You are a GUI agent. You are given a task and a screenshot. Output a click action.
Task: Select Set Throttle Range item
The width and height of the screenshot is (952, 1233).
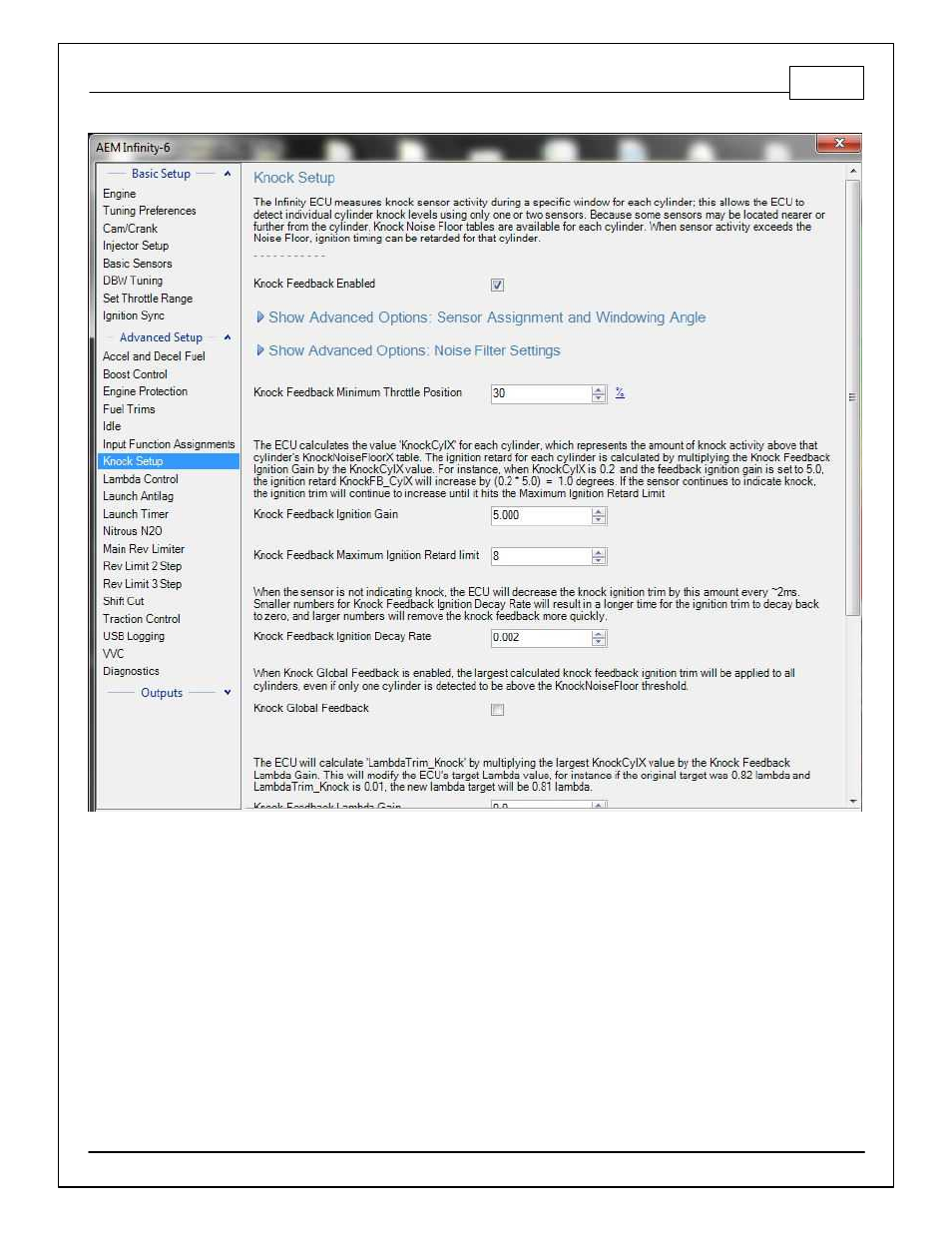pyautogui.click(x=148, y=299)
